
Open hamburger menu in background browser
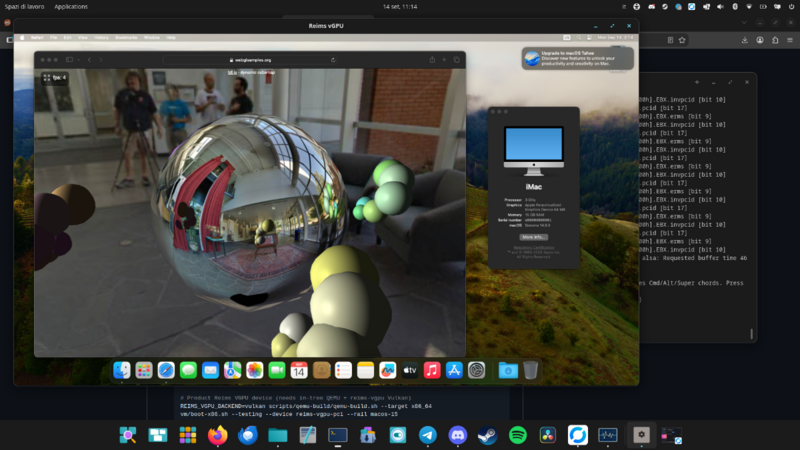tap(790, 40)
